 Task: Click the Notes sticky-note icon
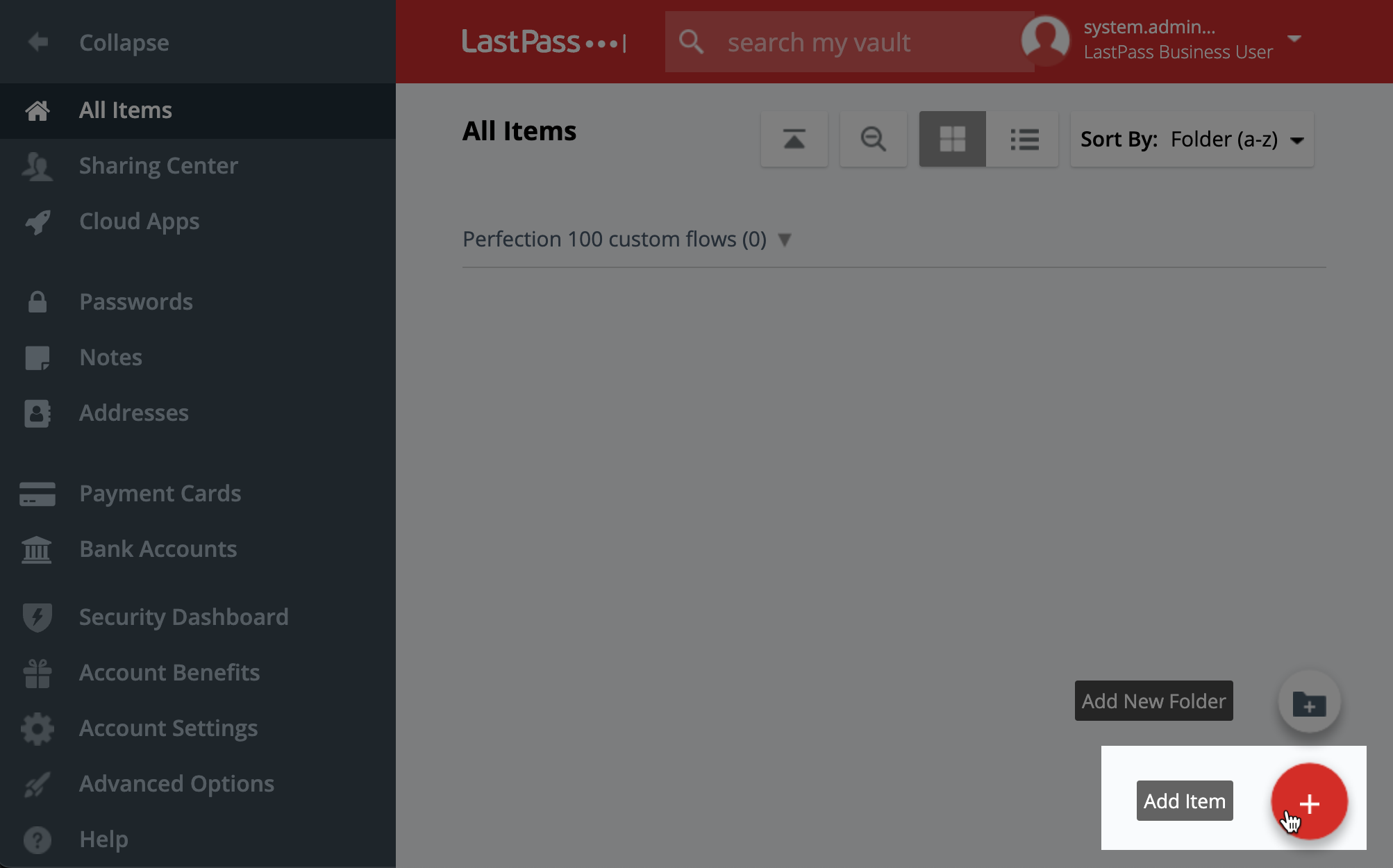click(x=37, y=358)
